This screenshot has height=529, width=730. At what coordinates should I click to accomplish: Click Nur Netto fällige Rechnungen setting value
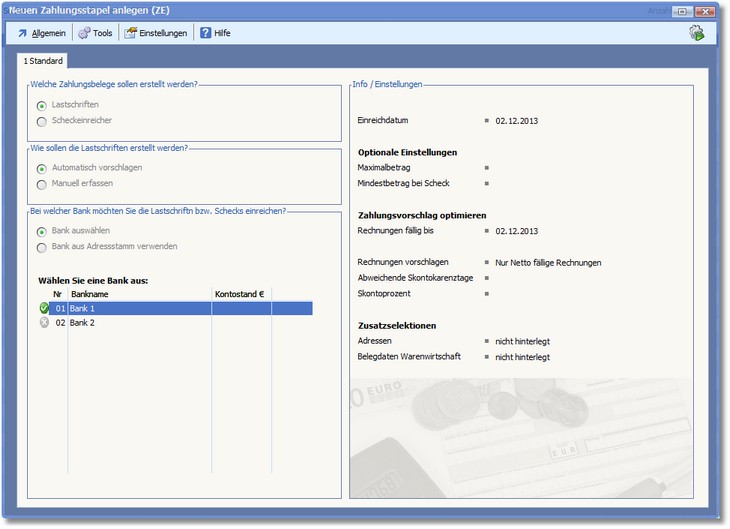548,262
